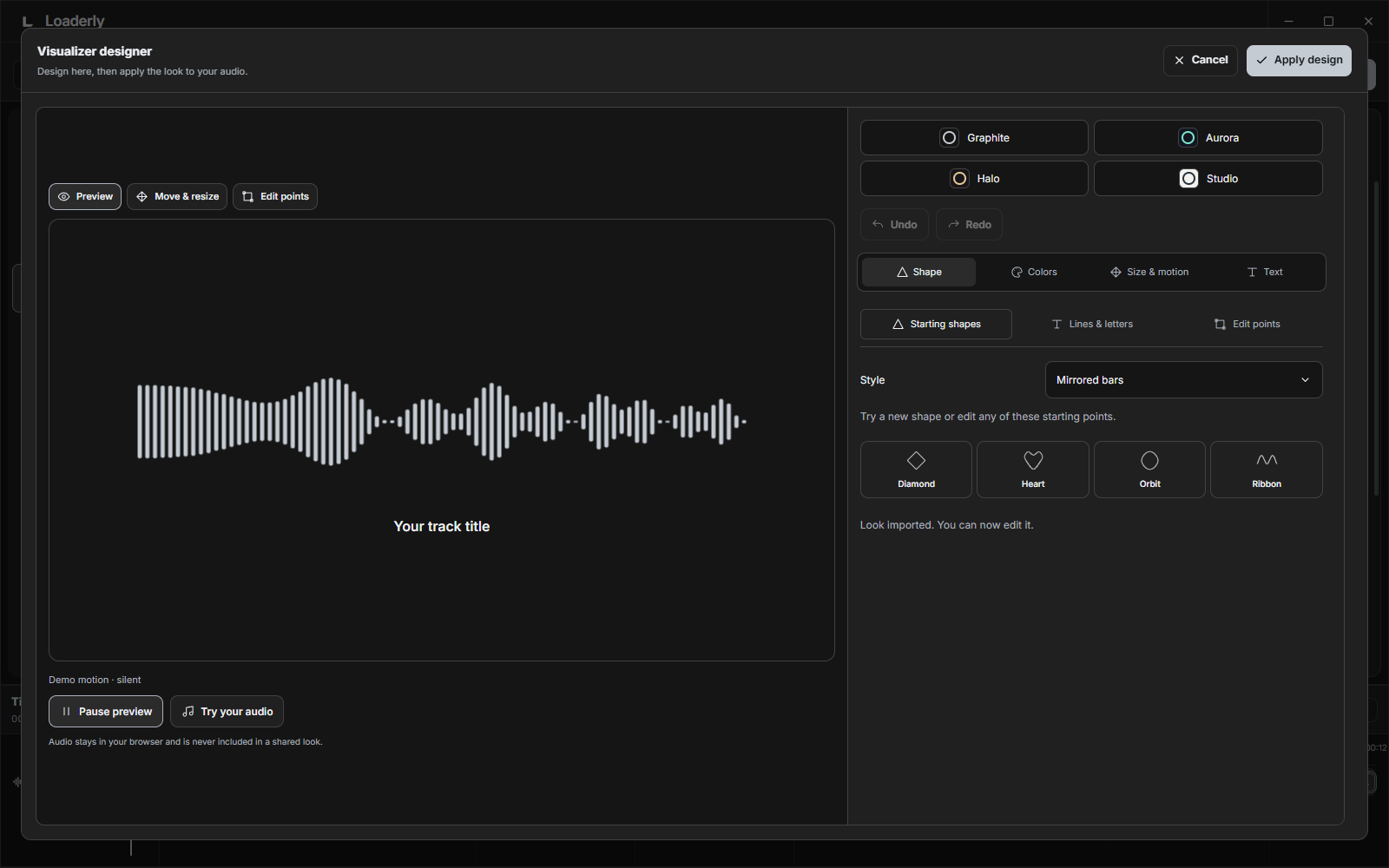Select the Aurora preset

(1208, 138)
